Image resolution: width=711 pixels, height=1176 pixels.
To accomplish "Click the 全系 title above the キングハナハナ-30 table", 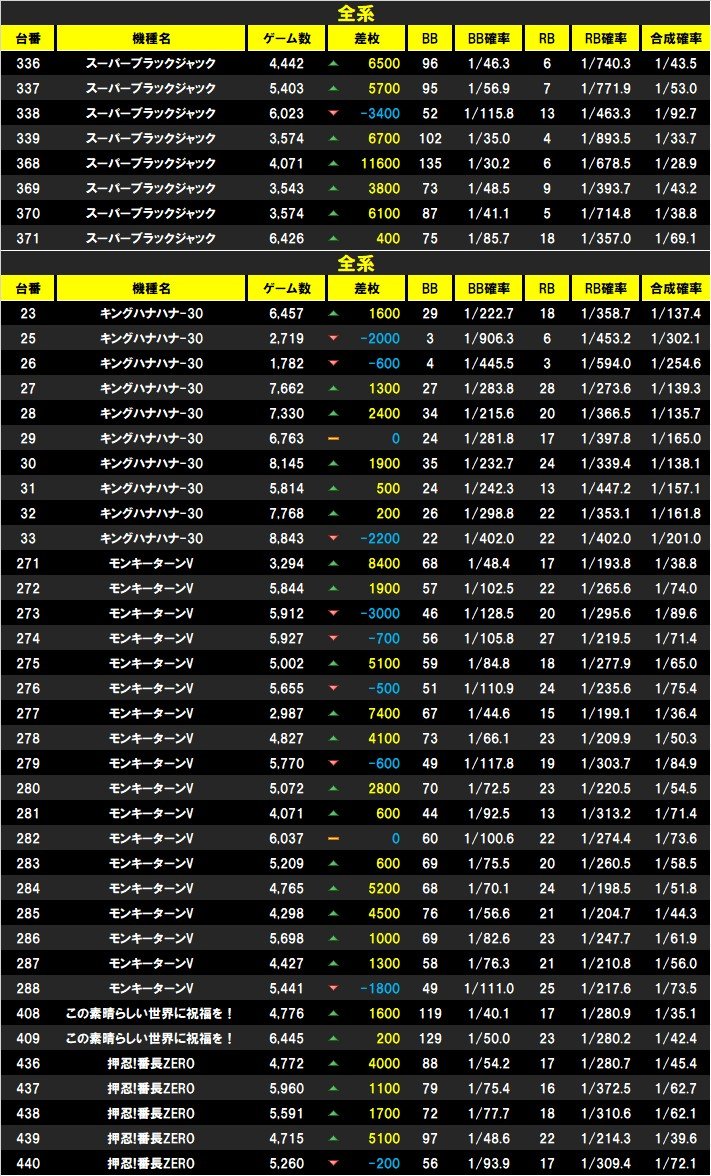I will point(356,263).
